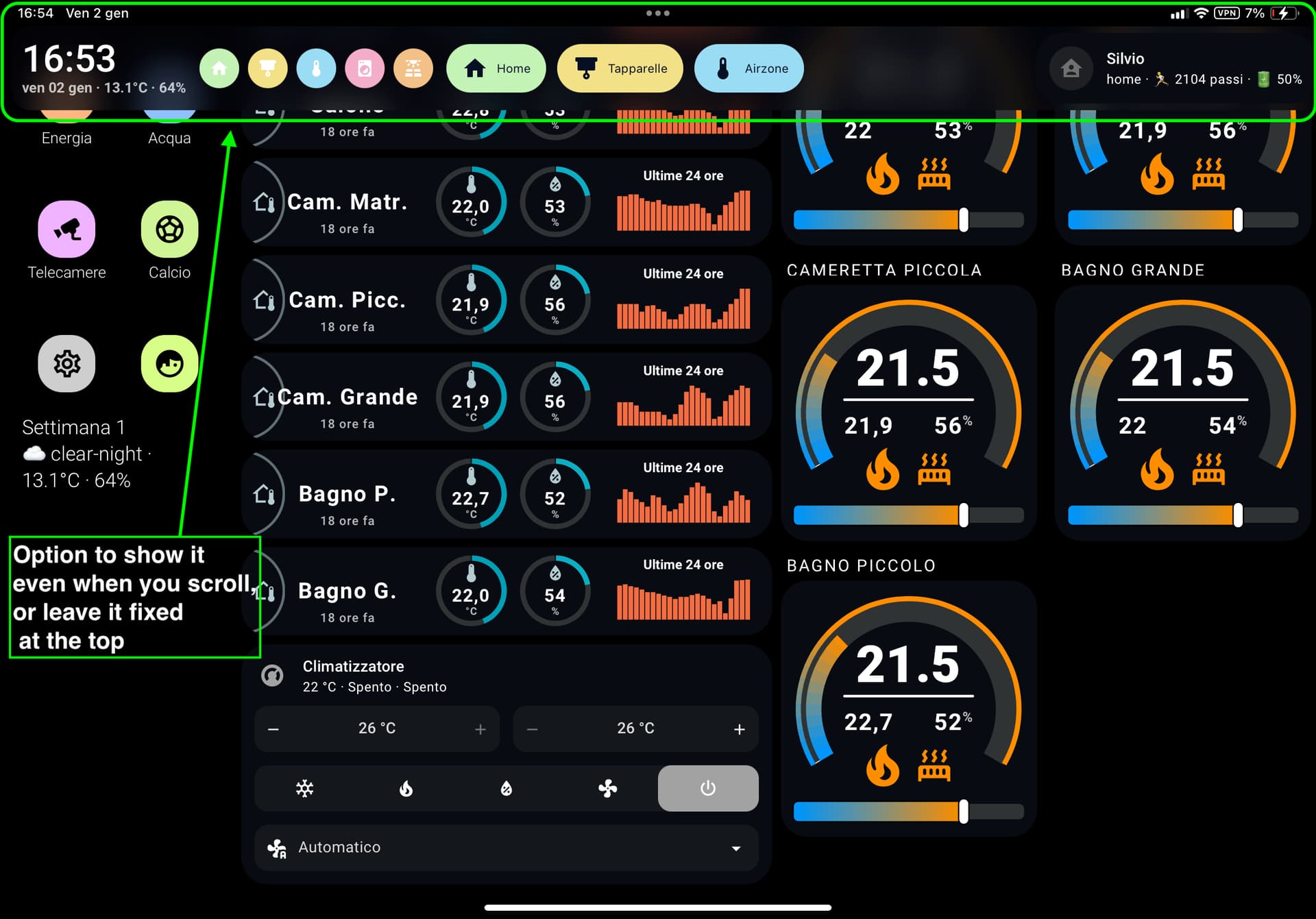Tap the small yellow roller blind icon
The height and width of the screenshot is (919, 1316).
(267, 69)
